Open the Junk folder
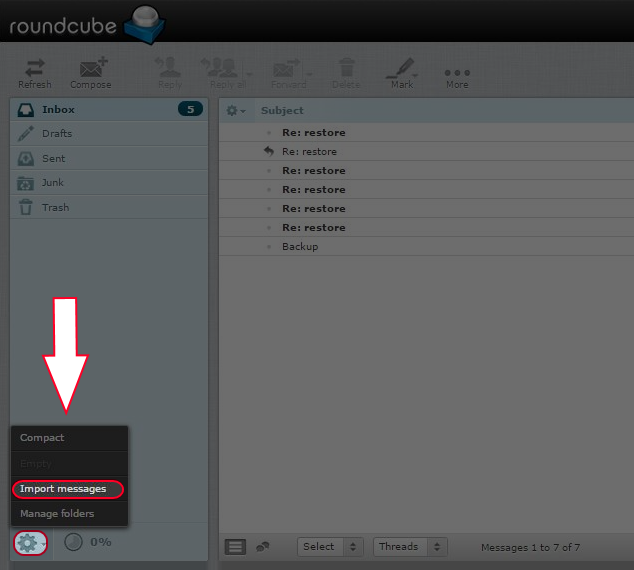 click(109, 183)
